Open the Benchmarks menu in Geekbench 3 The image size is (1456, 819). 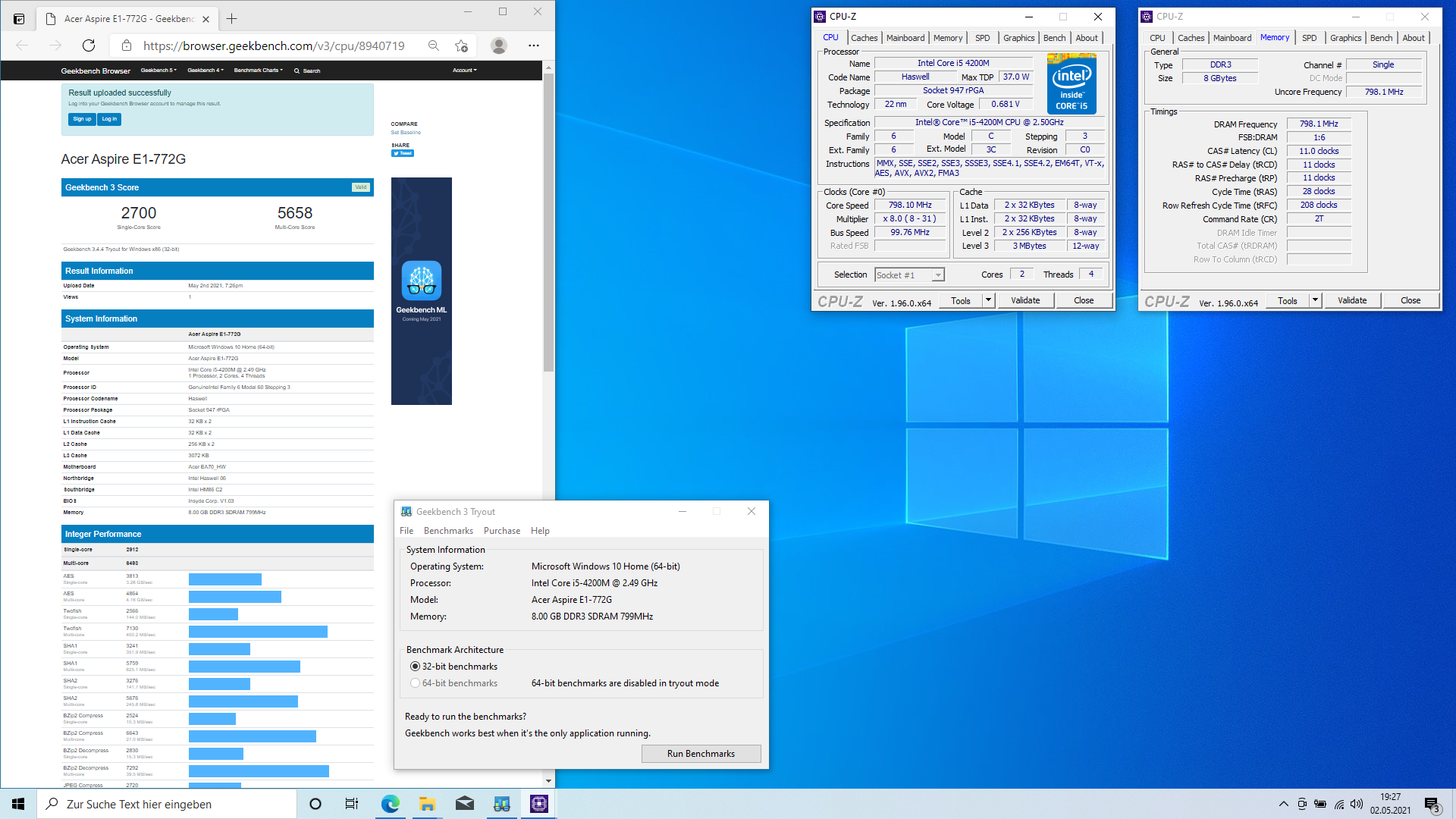[448, 531]
